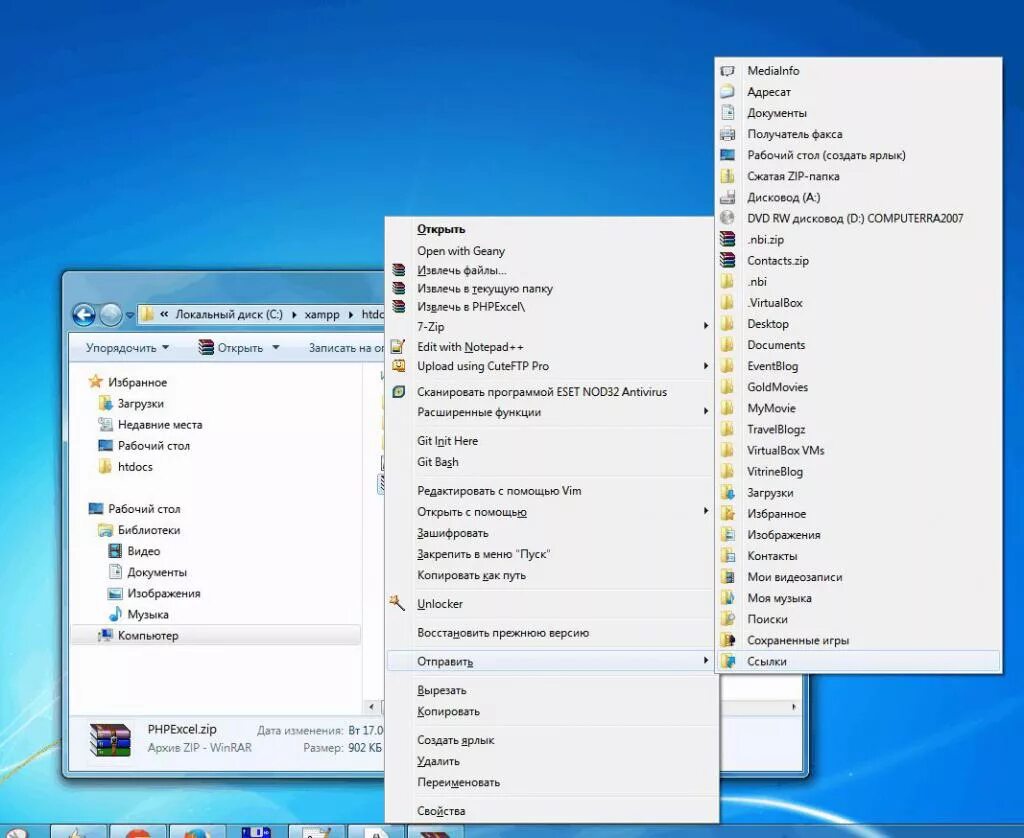Screen dimensions: 1024x838
Task: Click the WinRAR icon in the taskbar
Action: 436,833
